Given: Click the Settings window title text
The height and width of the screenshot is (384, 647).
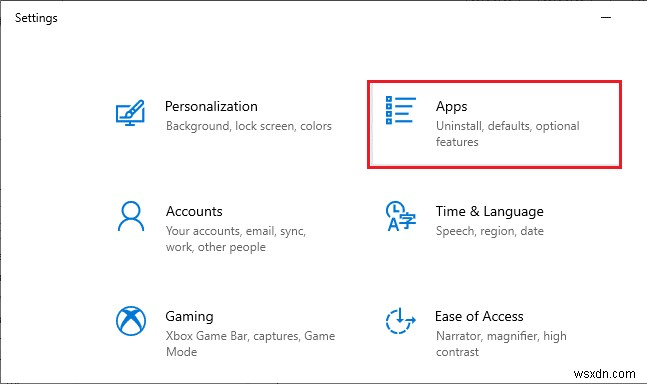Looking at the screenshot, I should pyautogui.click(x=36, y=18).
